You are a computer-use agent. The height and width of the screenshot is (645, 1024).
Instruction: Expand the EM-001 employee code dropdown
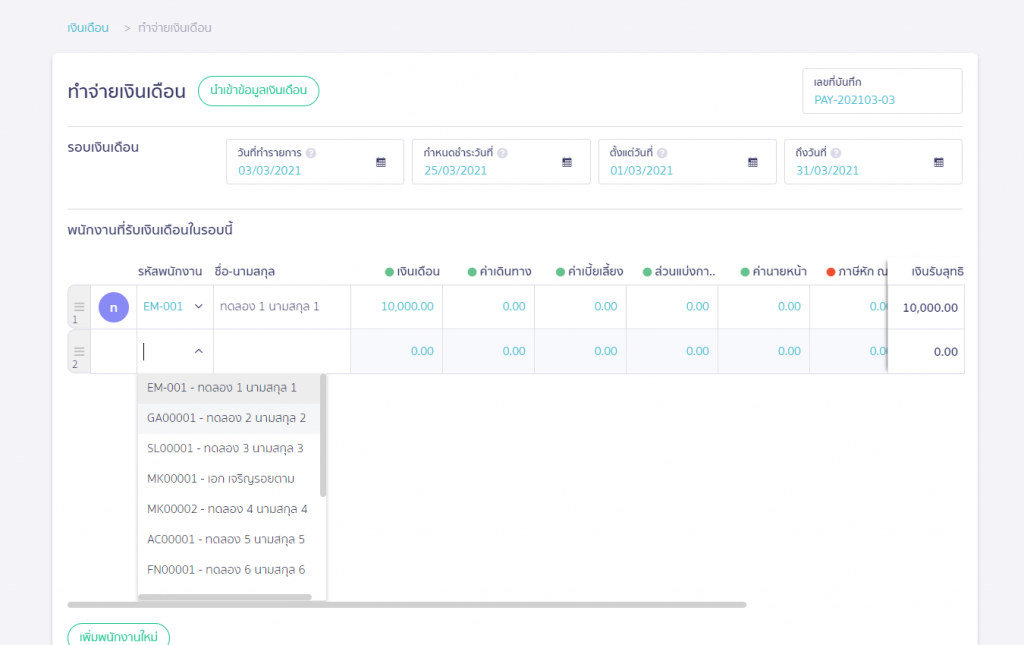tap(198, 307)
